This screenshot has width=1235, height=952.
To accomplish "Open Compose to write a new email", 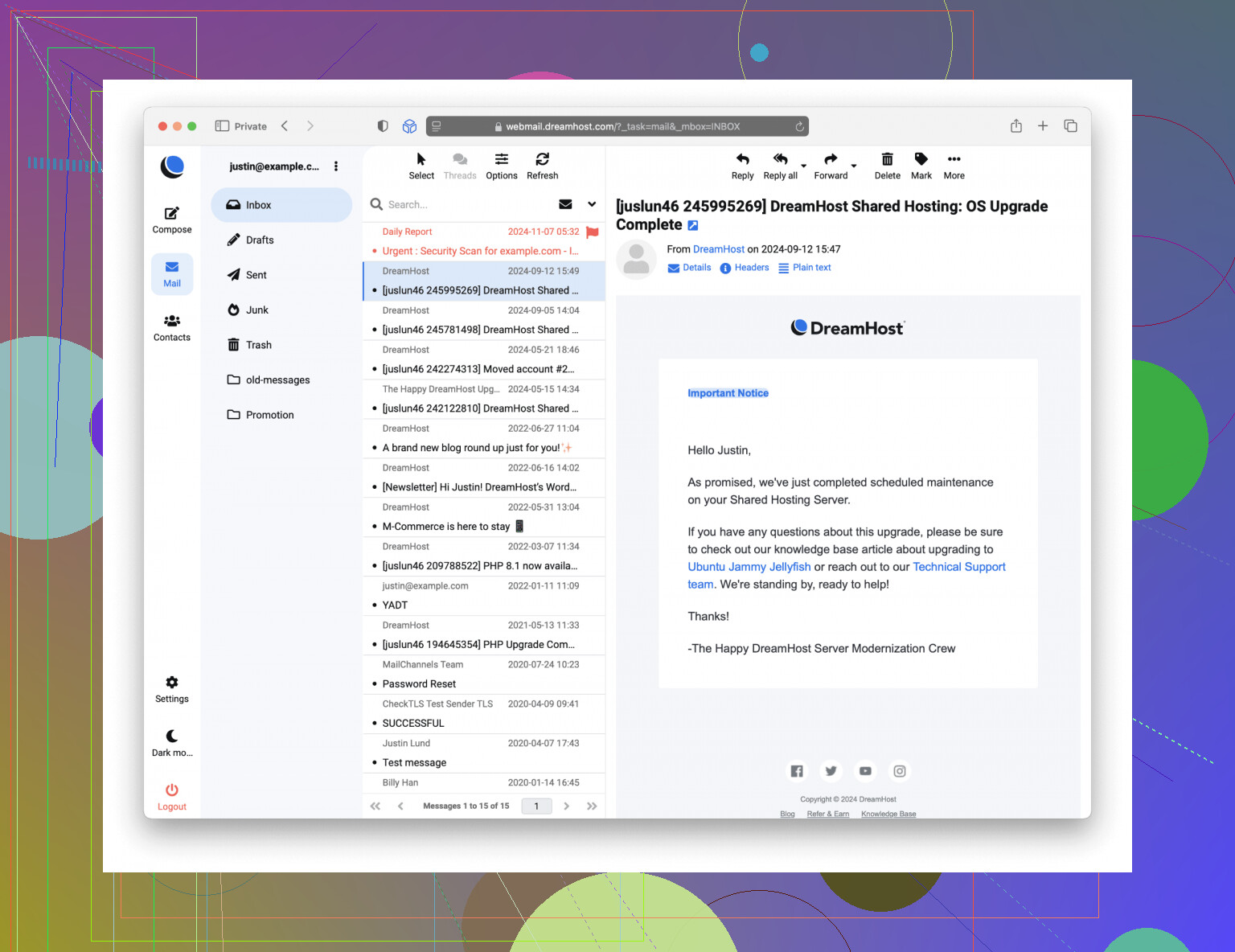I will (172, 220).
